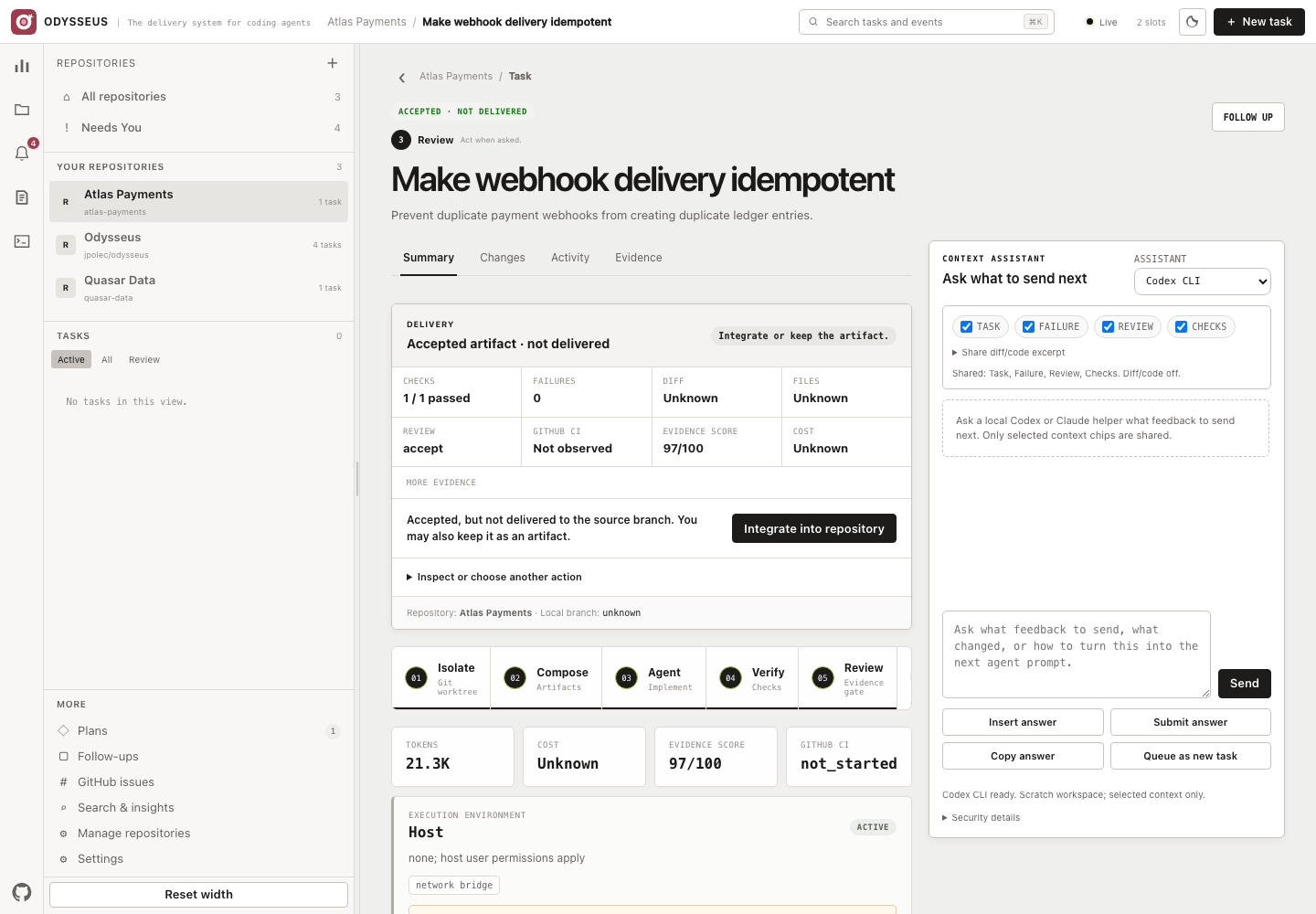Image resolution: width=1316 pixels, height=914 pixels.
Task: Focus the Search tasks and events field
Action: [927, 22]
